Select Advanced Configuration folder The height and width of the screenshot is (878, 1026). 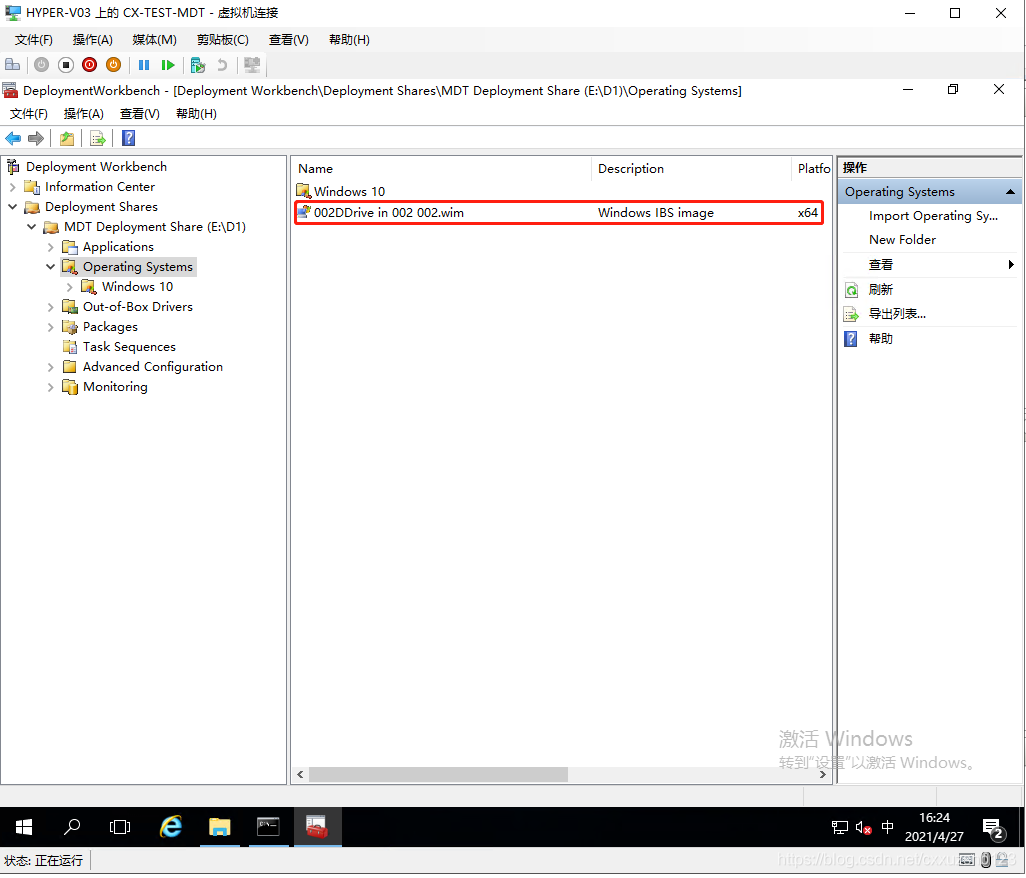pyautogui.click(x=152, y=367)
